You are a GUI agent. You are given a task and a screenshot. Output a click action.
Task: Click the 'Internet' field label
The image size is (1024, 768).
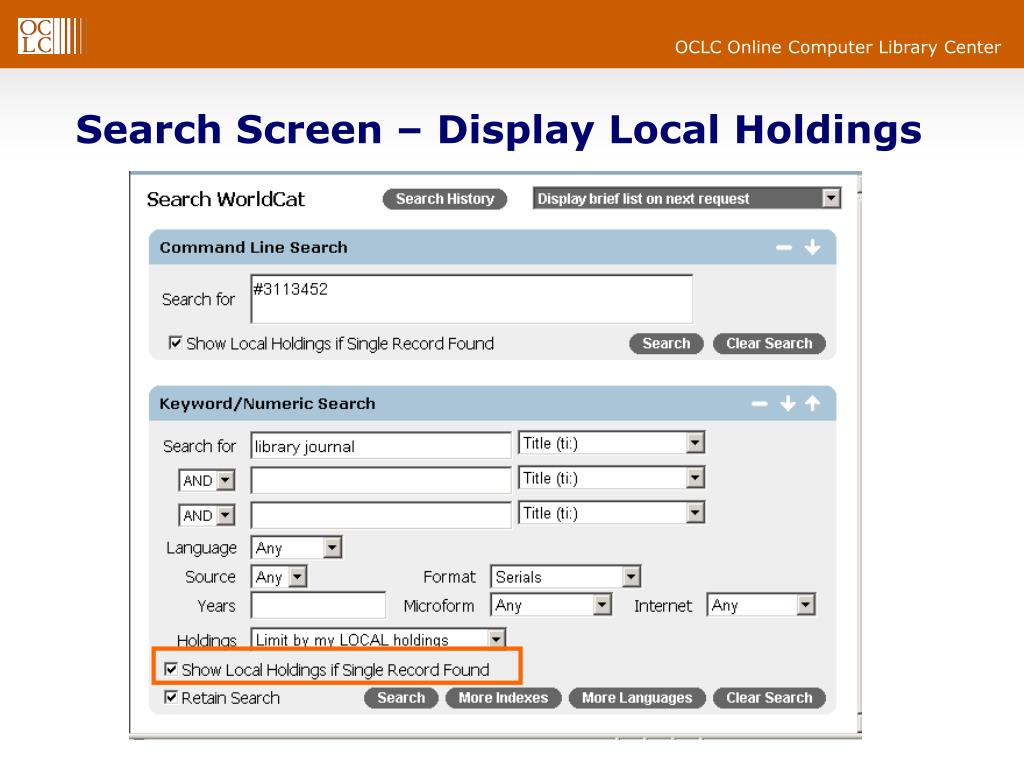(663, 606)
